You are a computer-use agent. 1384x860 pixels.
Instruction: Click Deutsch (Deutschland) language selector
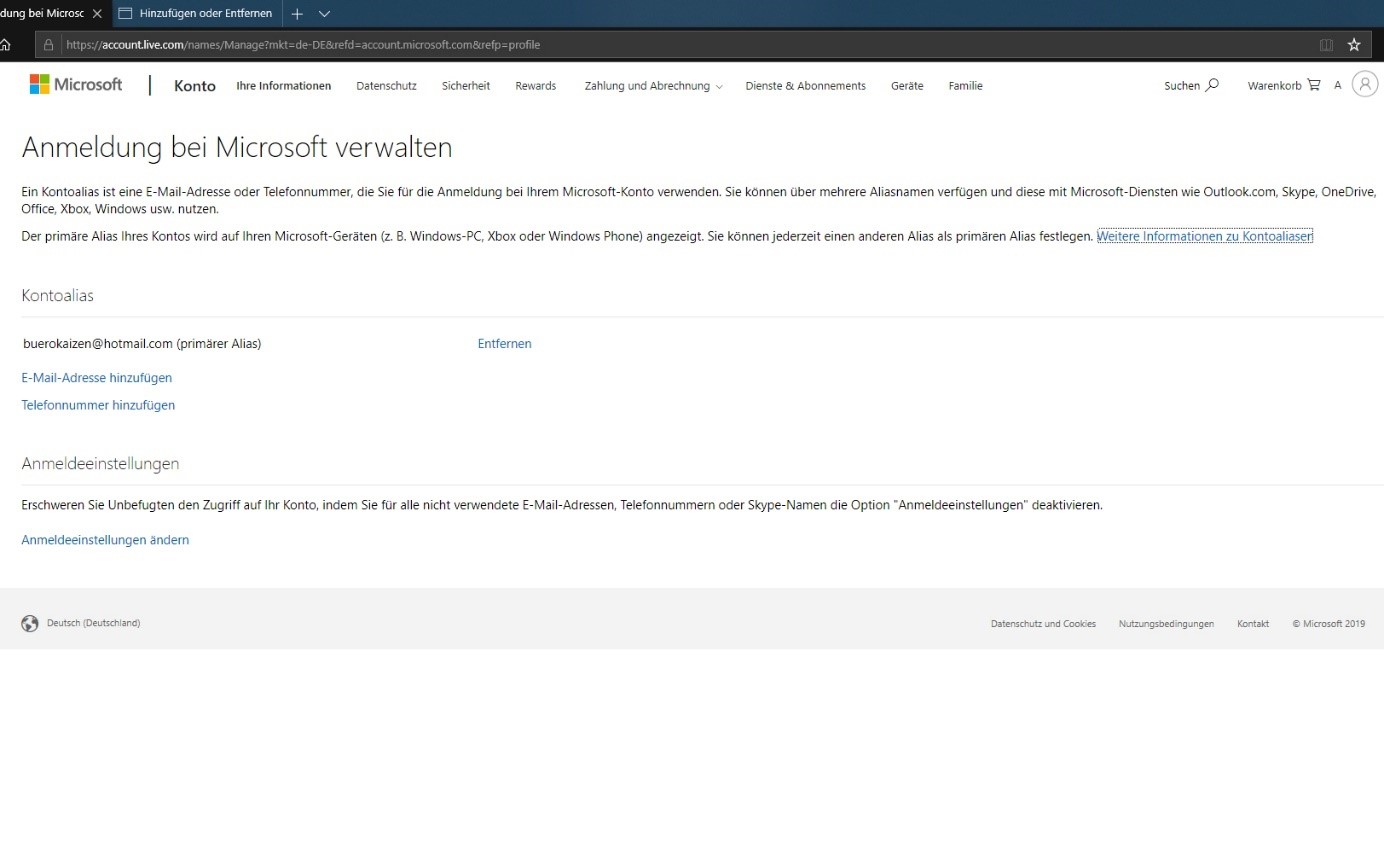coord(93,623)
